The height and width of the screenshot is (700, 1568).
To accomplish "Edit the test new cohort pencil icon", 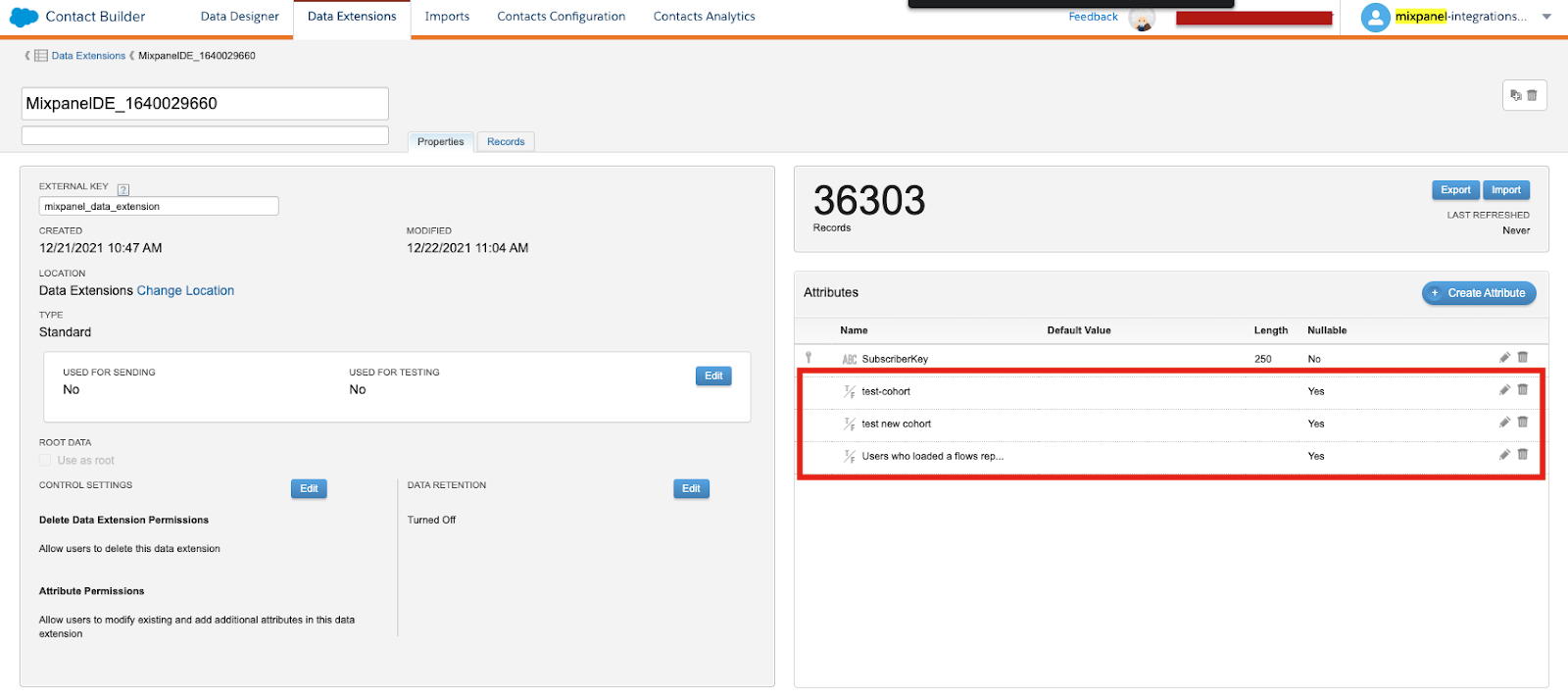I will [x=1504, y=423].
